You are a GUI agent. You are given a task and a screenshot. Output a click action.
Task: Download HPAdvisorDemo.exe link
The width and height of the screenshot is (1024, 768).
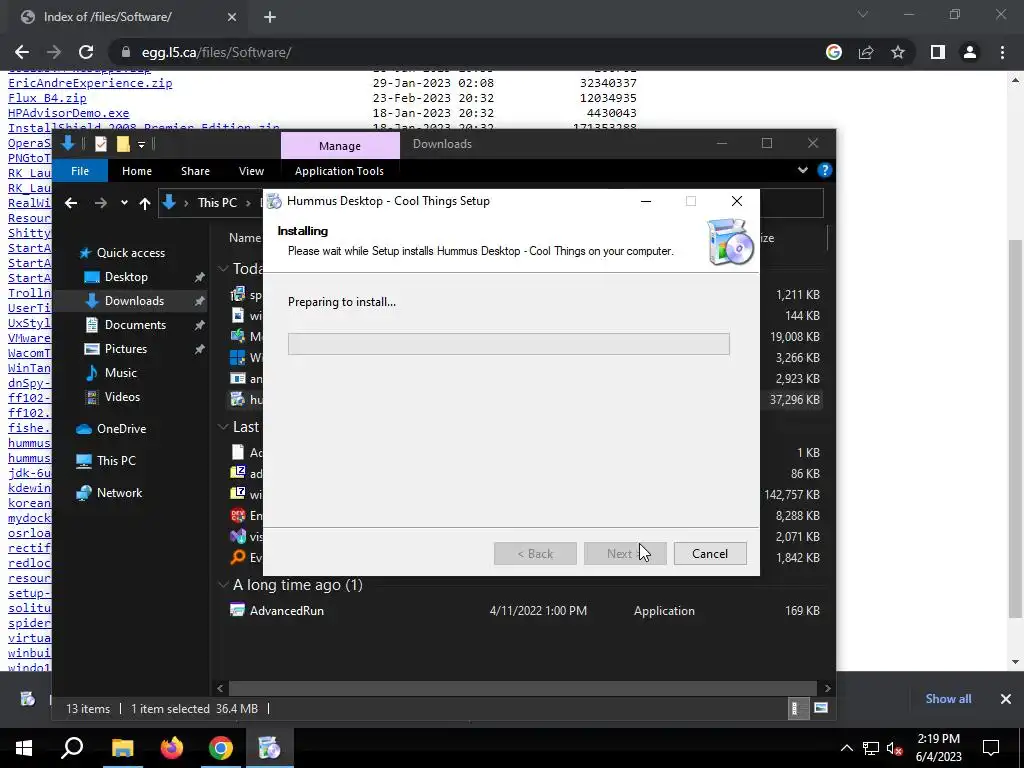[x=69, y=113]
